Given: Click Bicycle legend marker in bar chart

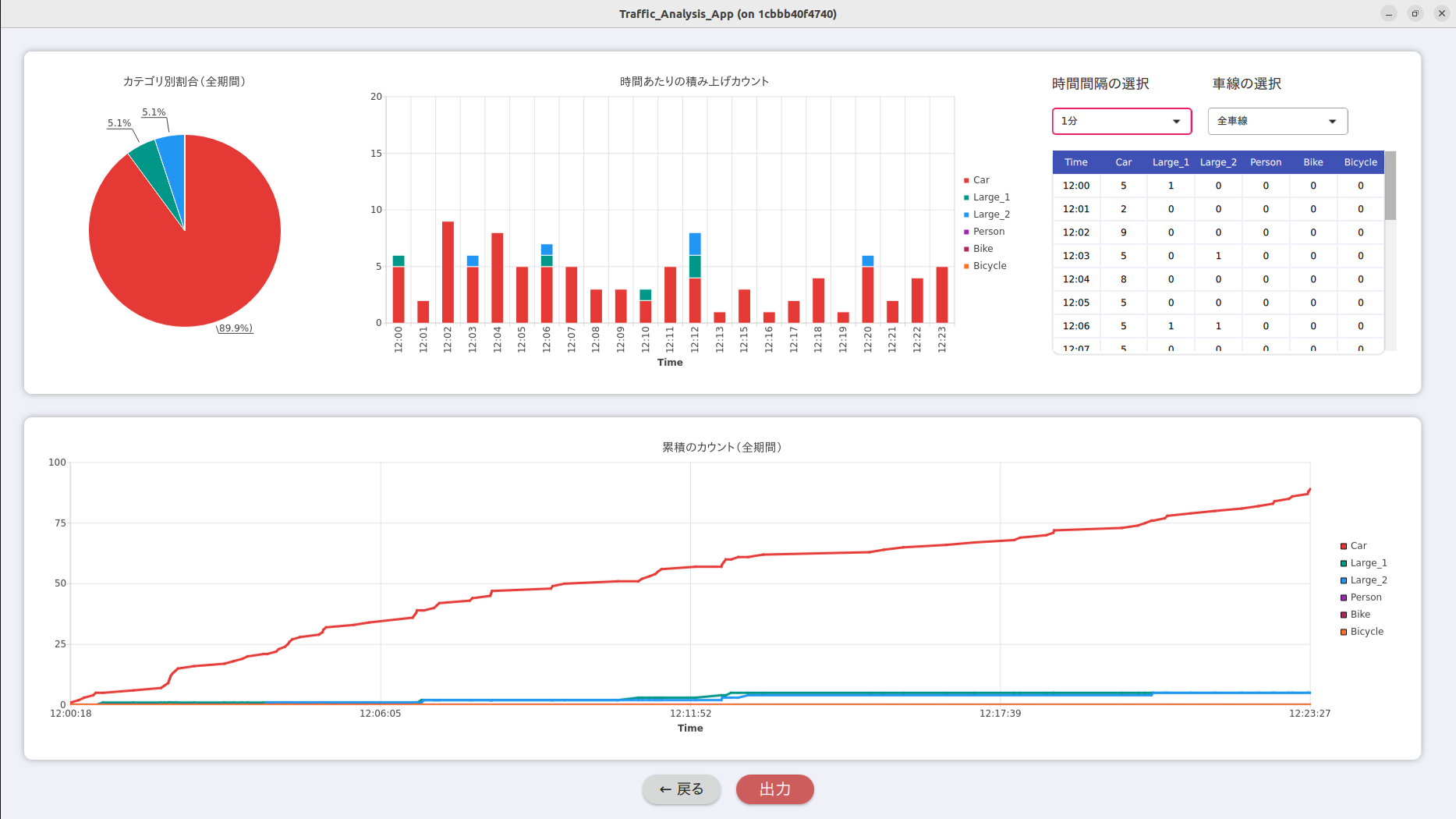Looking at the screenshot, I should (966, 266).
